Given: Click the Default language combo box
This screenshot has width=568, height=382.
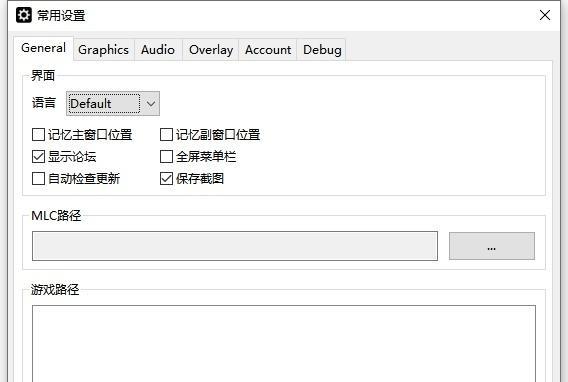Looking at the screenshot, I should (x=113, y=104).
